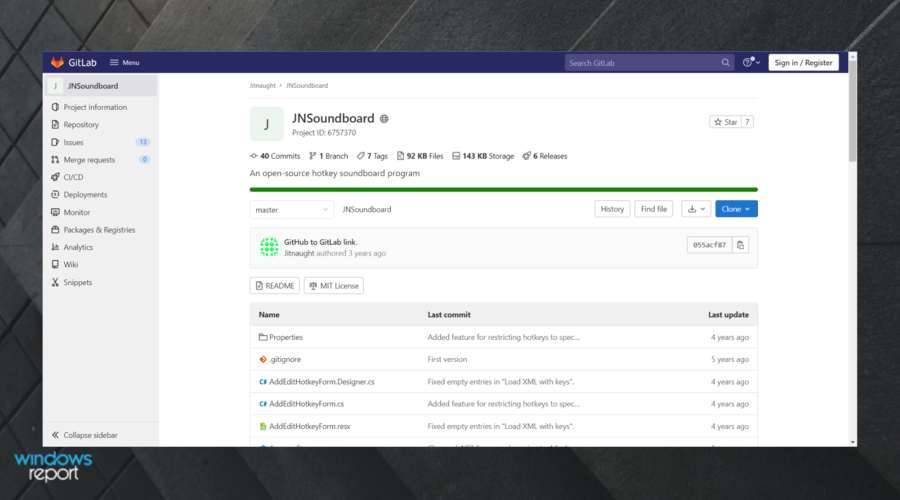
Task: Open the Wiki page
Action: (71, 265)
